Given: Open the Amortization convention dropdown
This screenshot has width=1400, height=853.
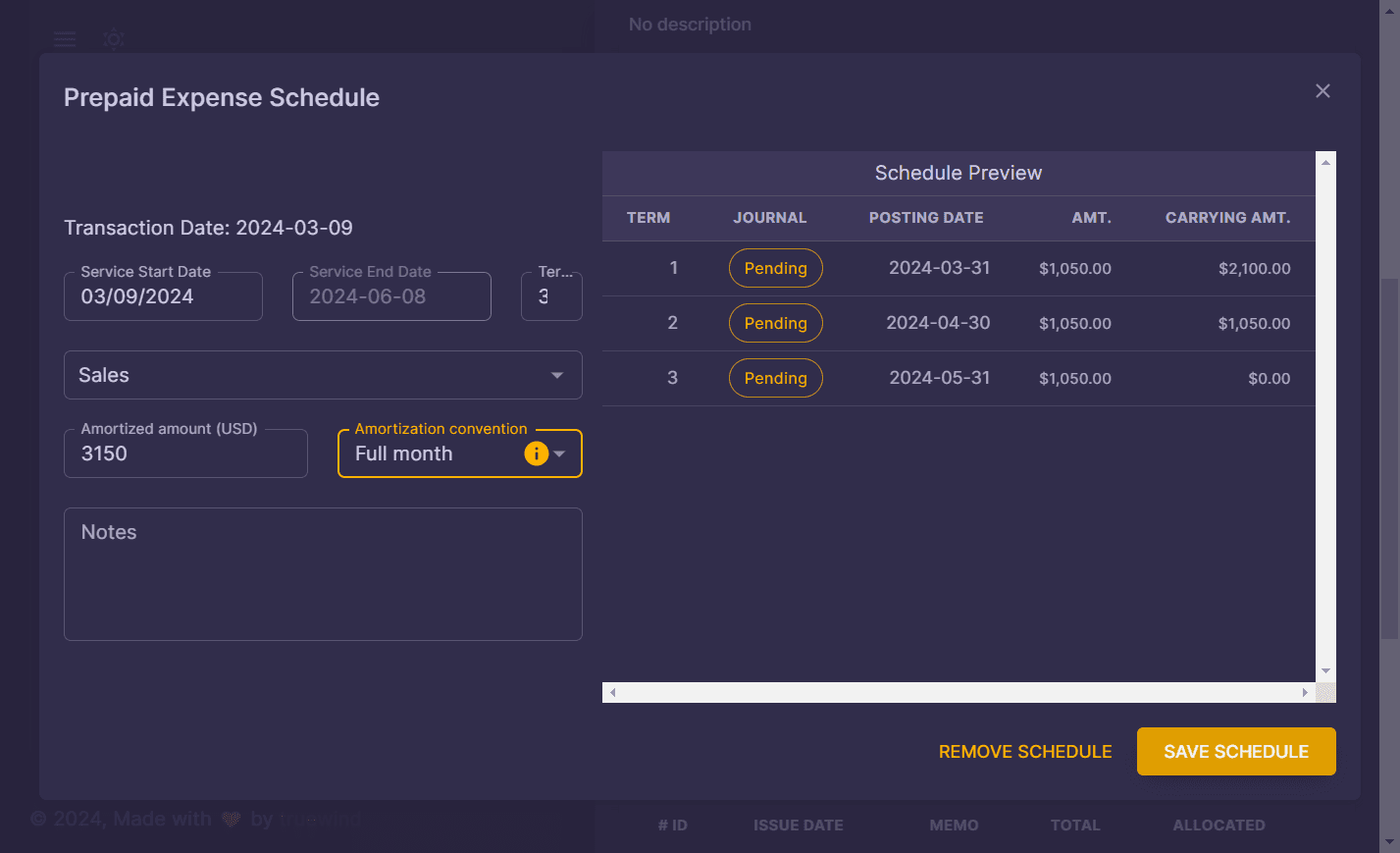Looking at the screenshot, I should point(560,453).
